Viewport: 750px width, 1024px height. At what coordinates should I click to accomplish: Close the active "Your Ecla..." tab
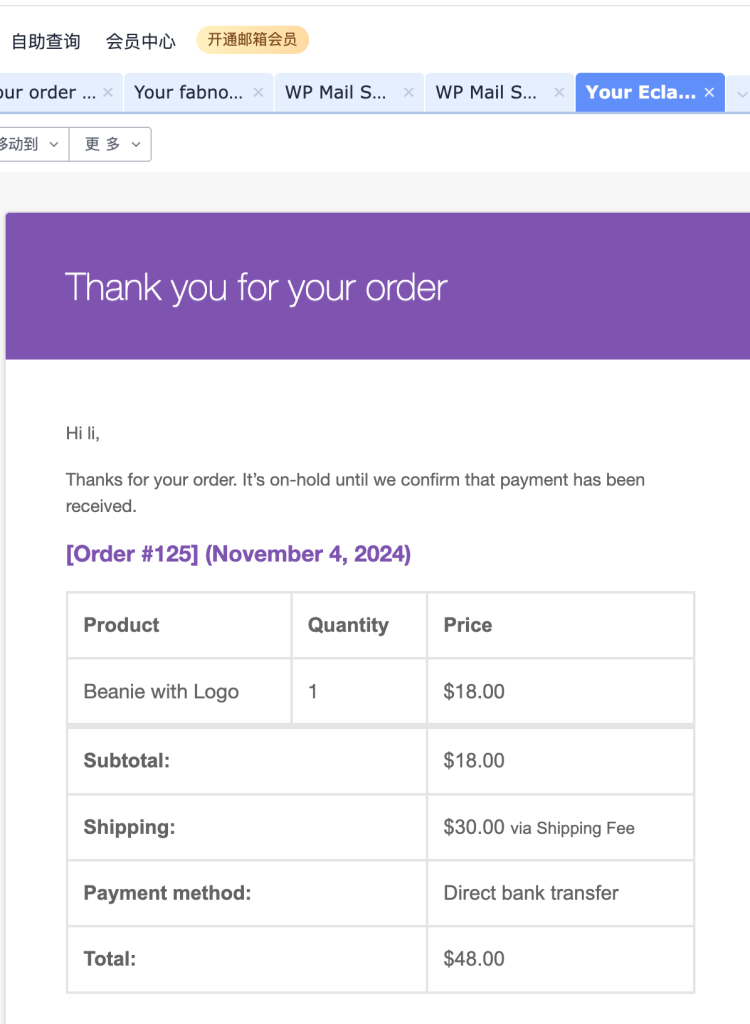click(709, 92)
